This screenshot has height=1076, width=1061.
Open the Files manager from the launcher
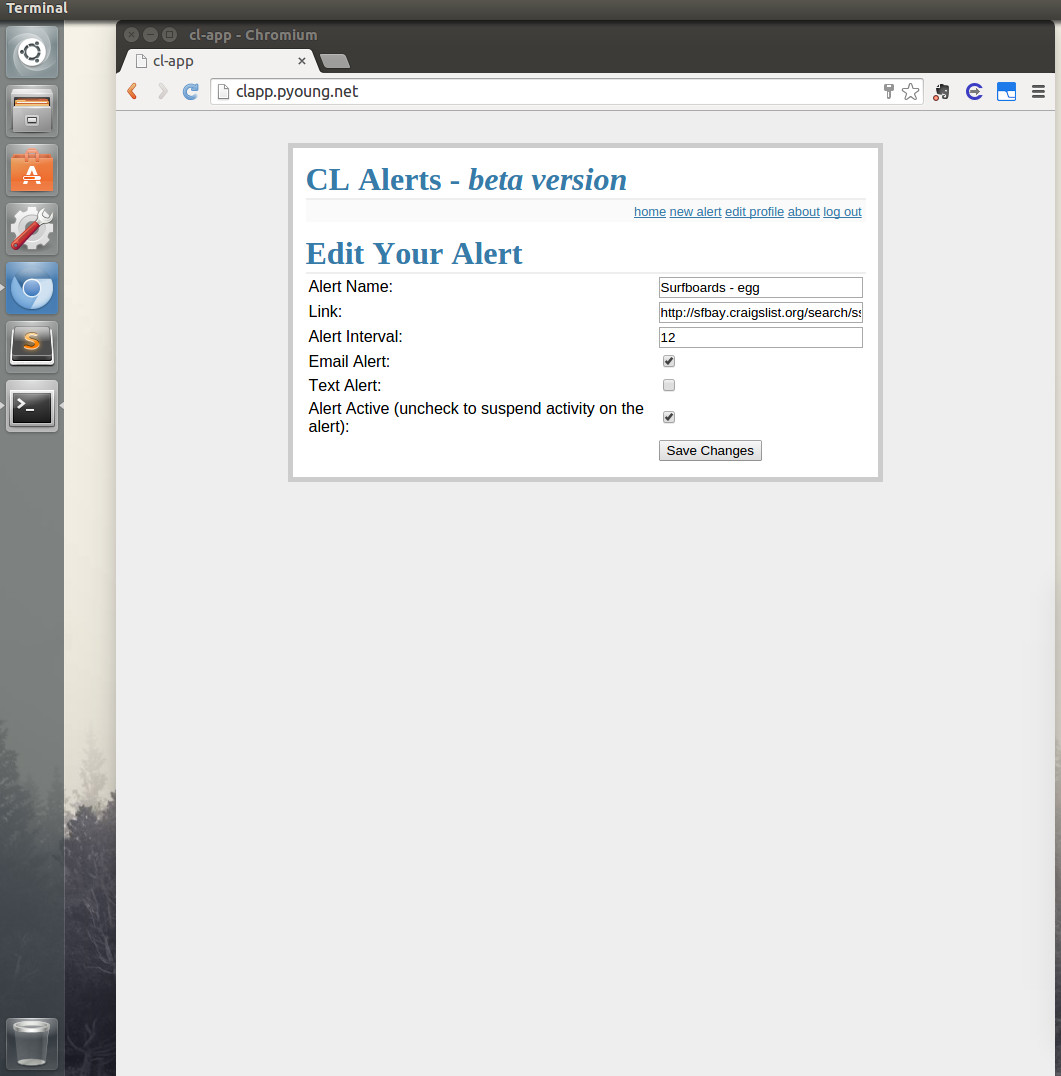click(32, 111)
